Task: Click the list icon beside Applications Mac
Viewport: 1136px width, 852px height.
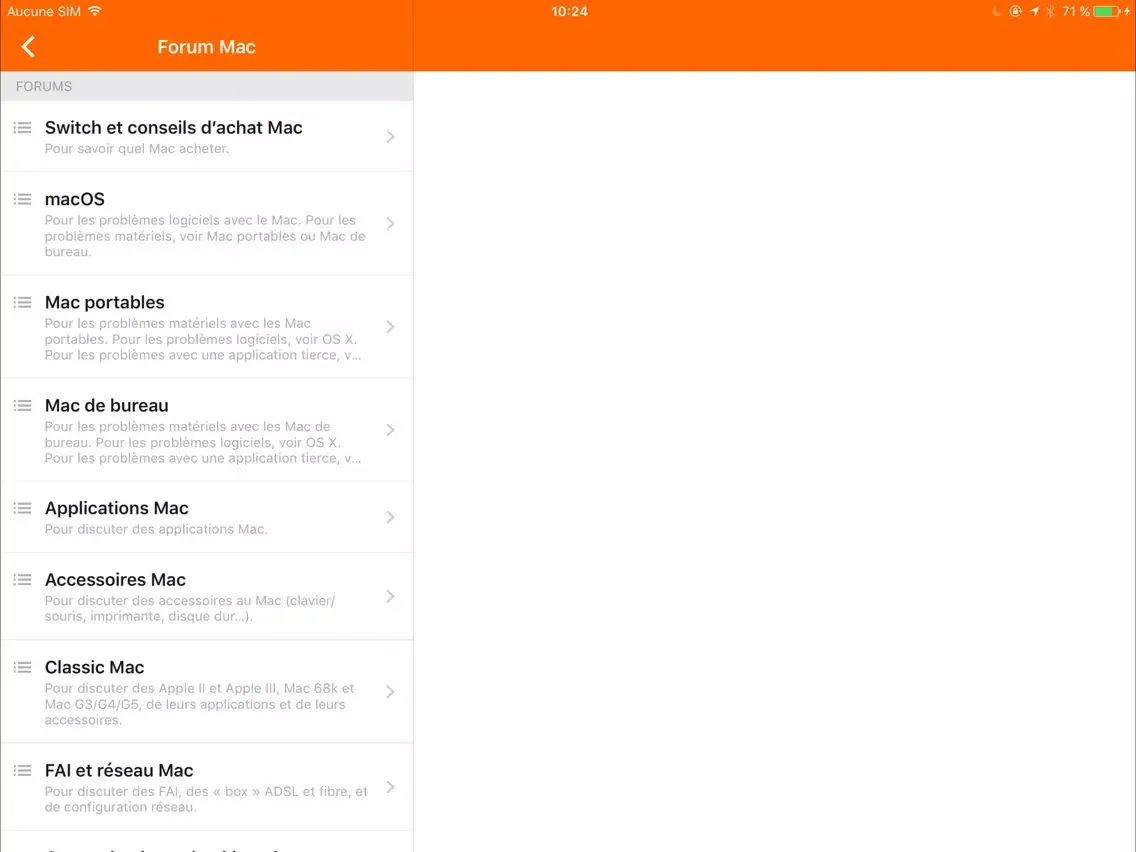Action: [x=22, y=509]
